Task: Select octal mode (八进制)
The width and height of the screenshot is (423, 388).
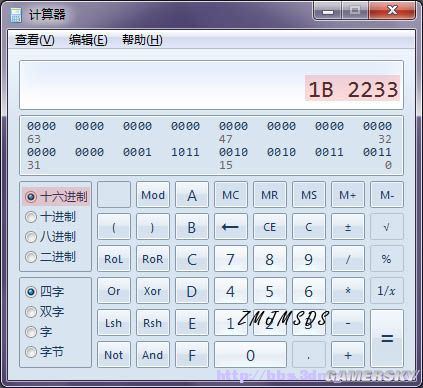Action: click(x=50, y=237)
